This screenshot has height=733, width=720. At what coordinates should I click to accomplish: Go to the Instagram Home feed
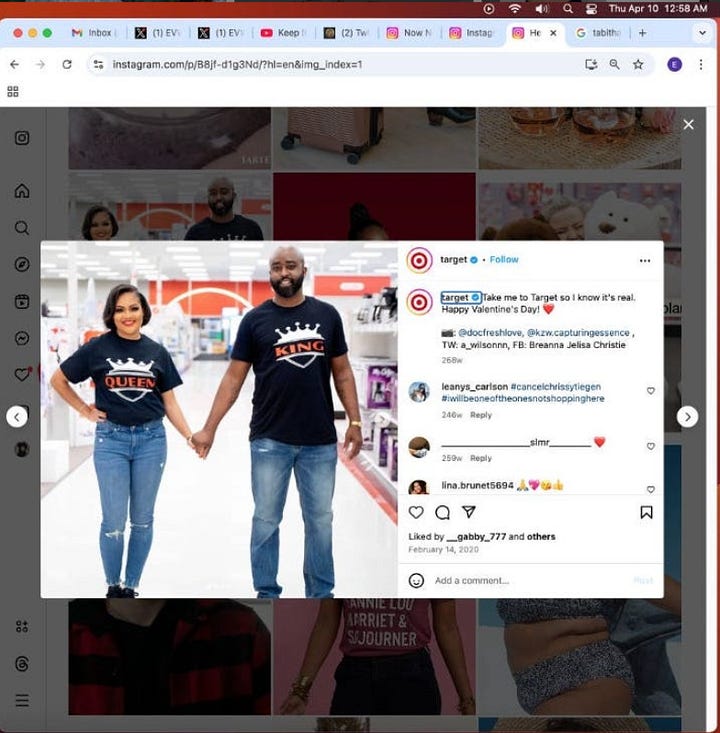point(22,191)
